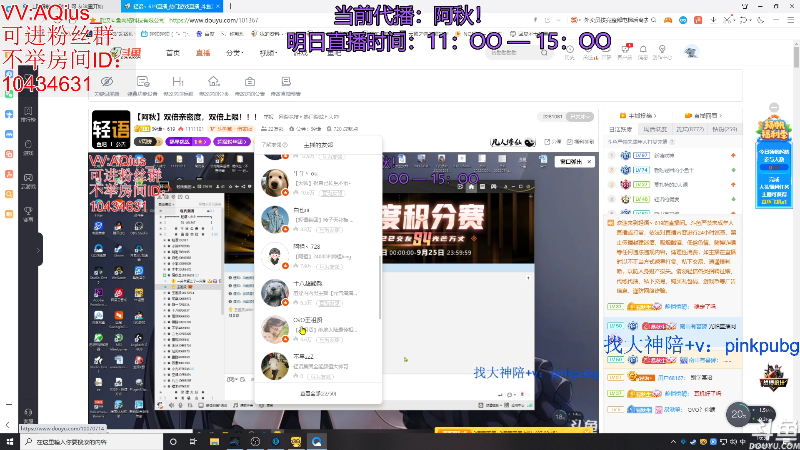Click the 轻语 streamer avatar logo
The width and height of the screenshot is (800, 450).
[x=111, y=130]
